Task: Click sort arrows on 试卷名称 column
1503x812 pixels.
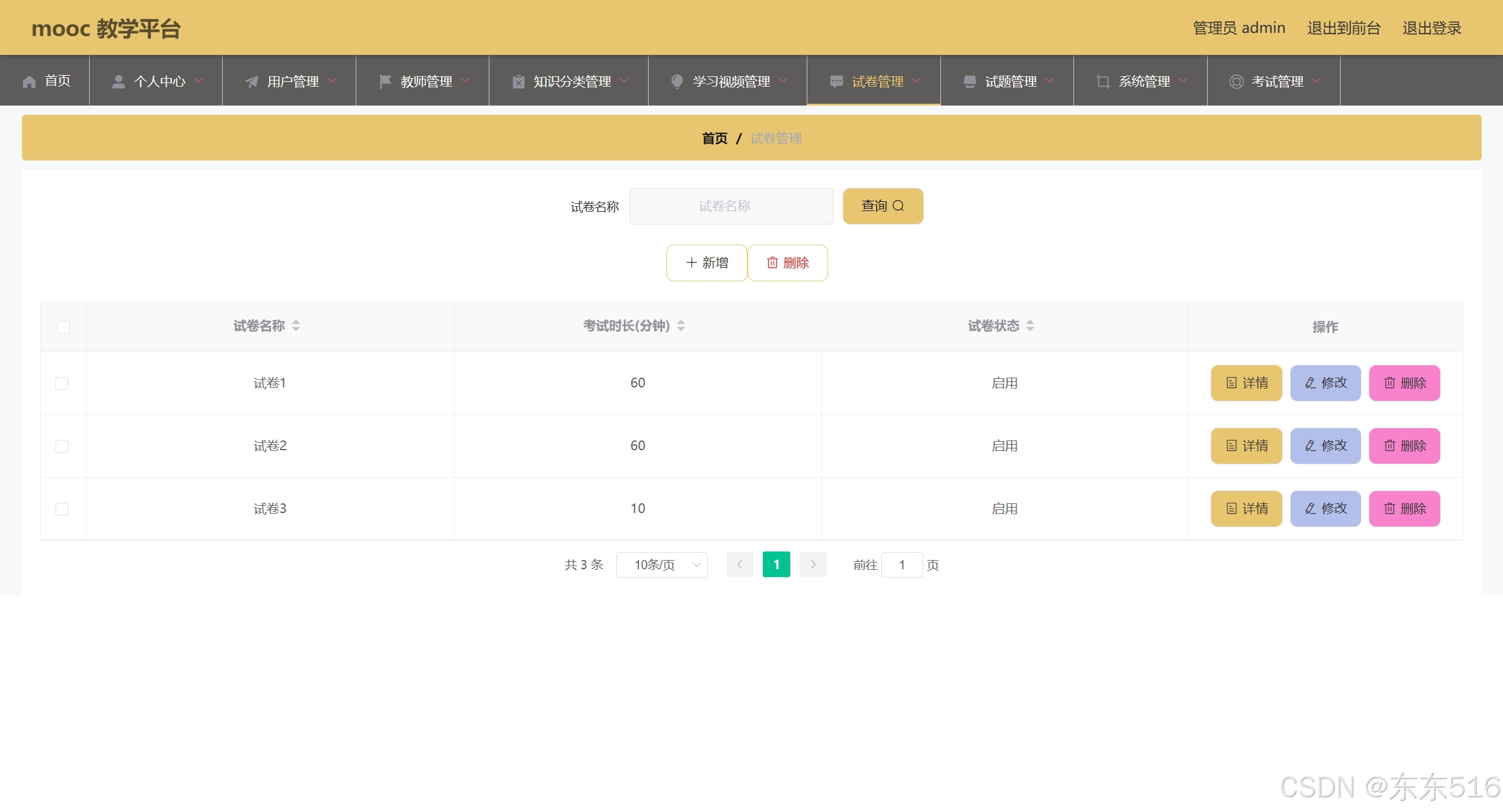Action: click(296, 326)
